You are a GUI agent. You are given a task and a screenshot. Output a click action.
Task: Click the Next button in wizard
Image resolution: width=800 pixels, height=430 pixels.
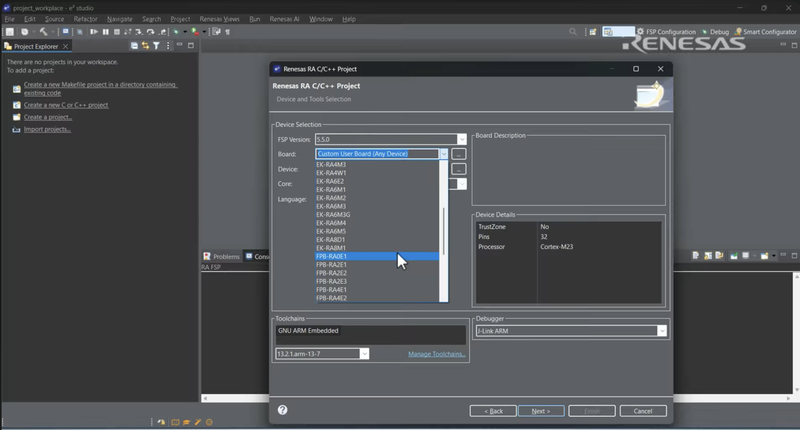click(541, 411)
